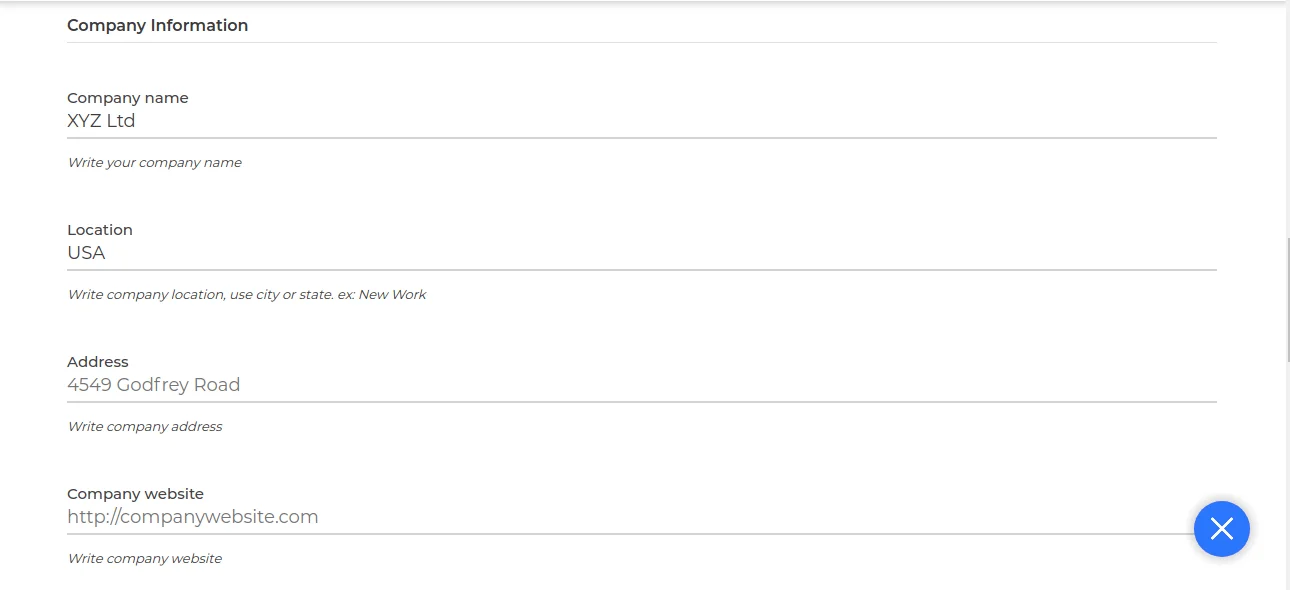
Task: Focus the Company name field with XYZ Ltd
Action: [640, 121]
